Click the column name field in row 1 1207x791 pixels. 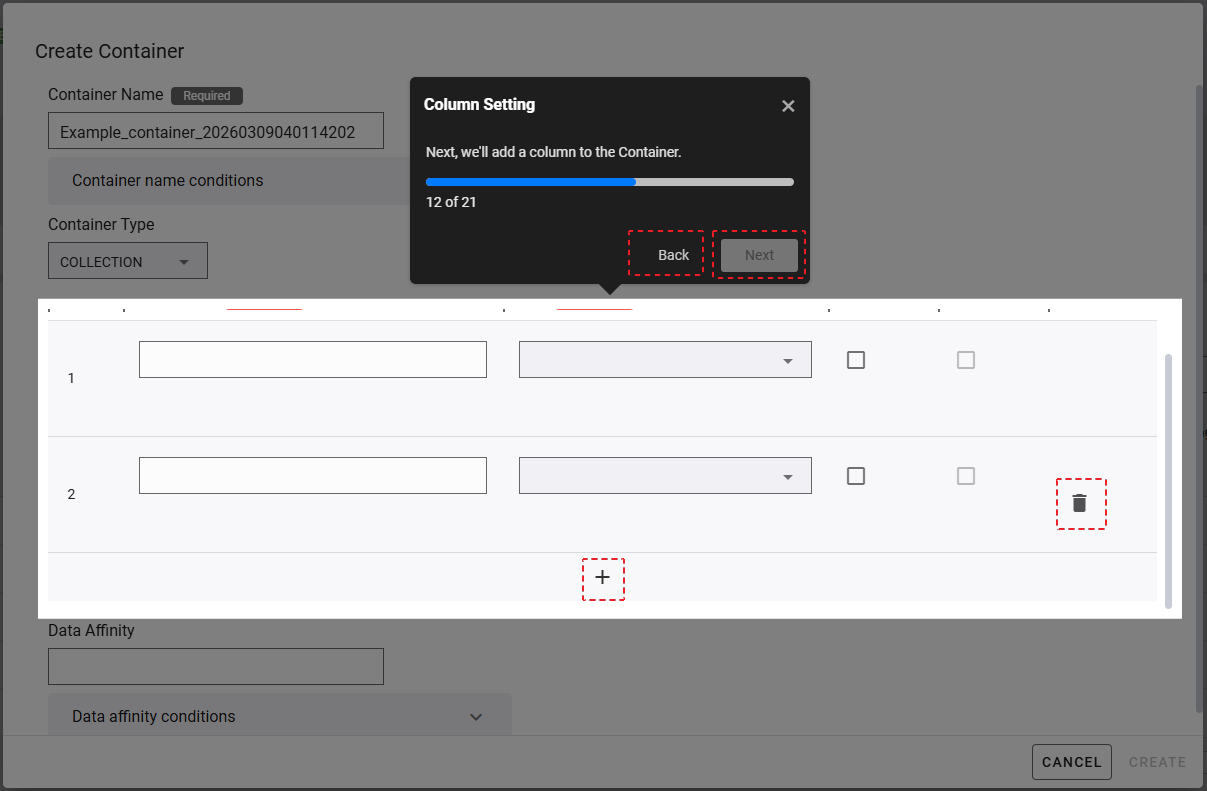pos(312,360)
